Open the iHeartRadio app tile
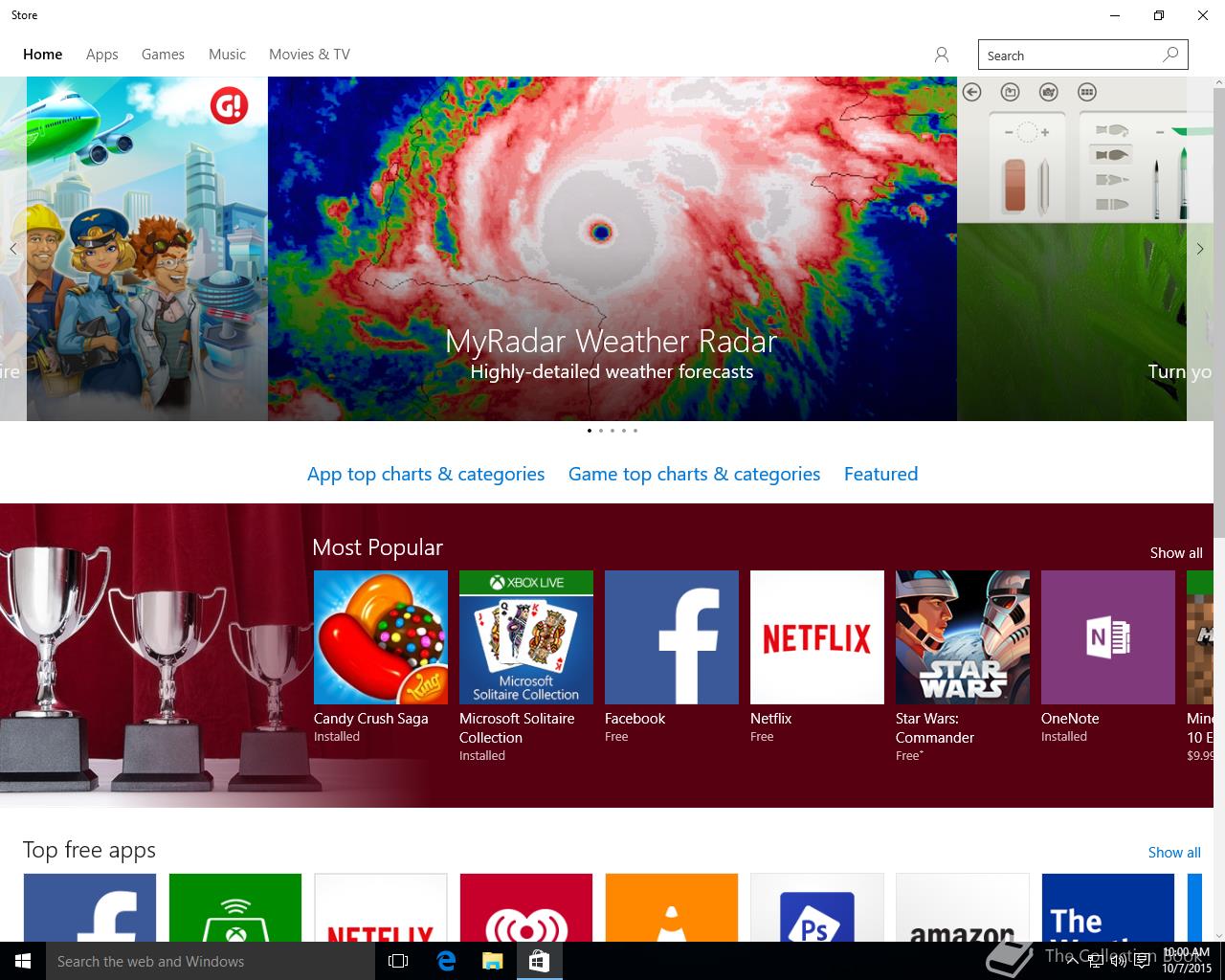The width and height of the screenshot is (1225, 980). pyautogui.click(x=526, y=907)
